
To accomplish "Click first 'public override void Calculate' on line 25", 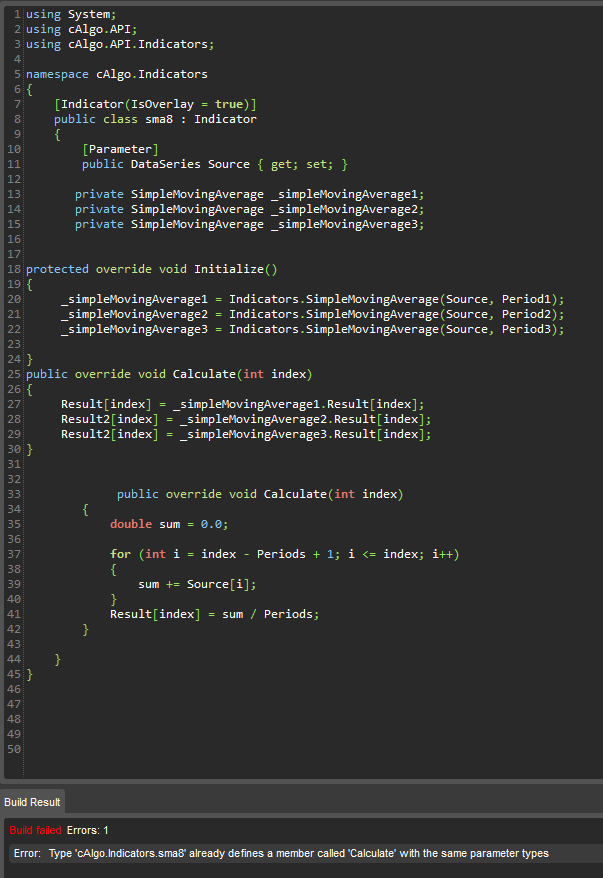I will point(169,373).
